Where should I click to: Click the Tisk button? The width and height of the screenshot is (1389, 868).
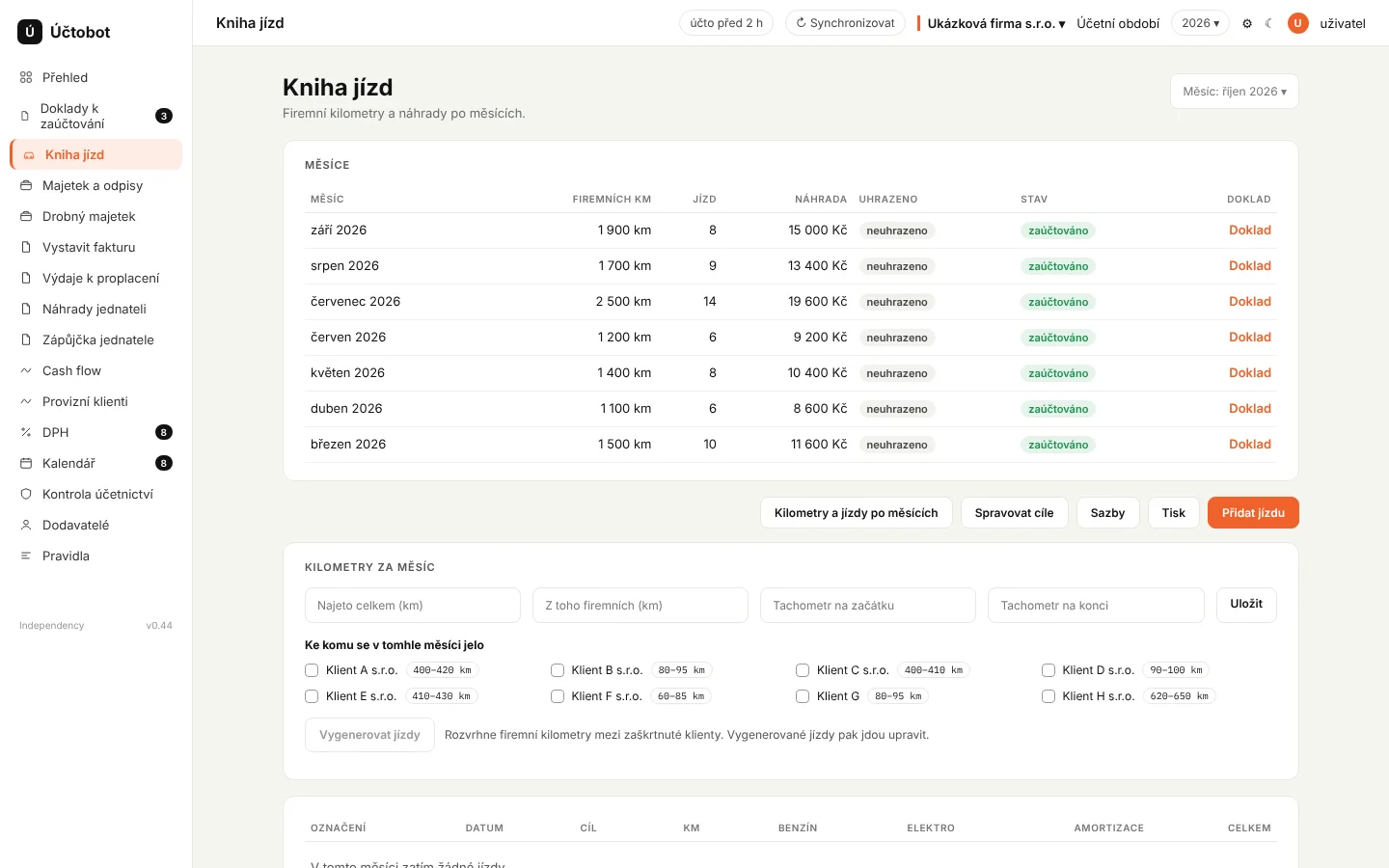click(x=1174, y=513)
